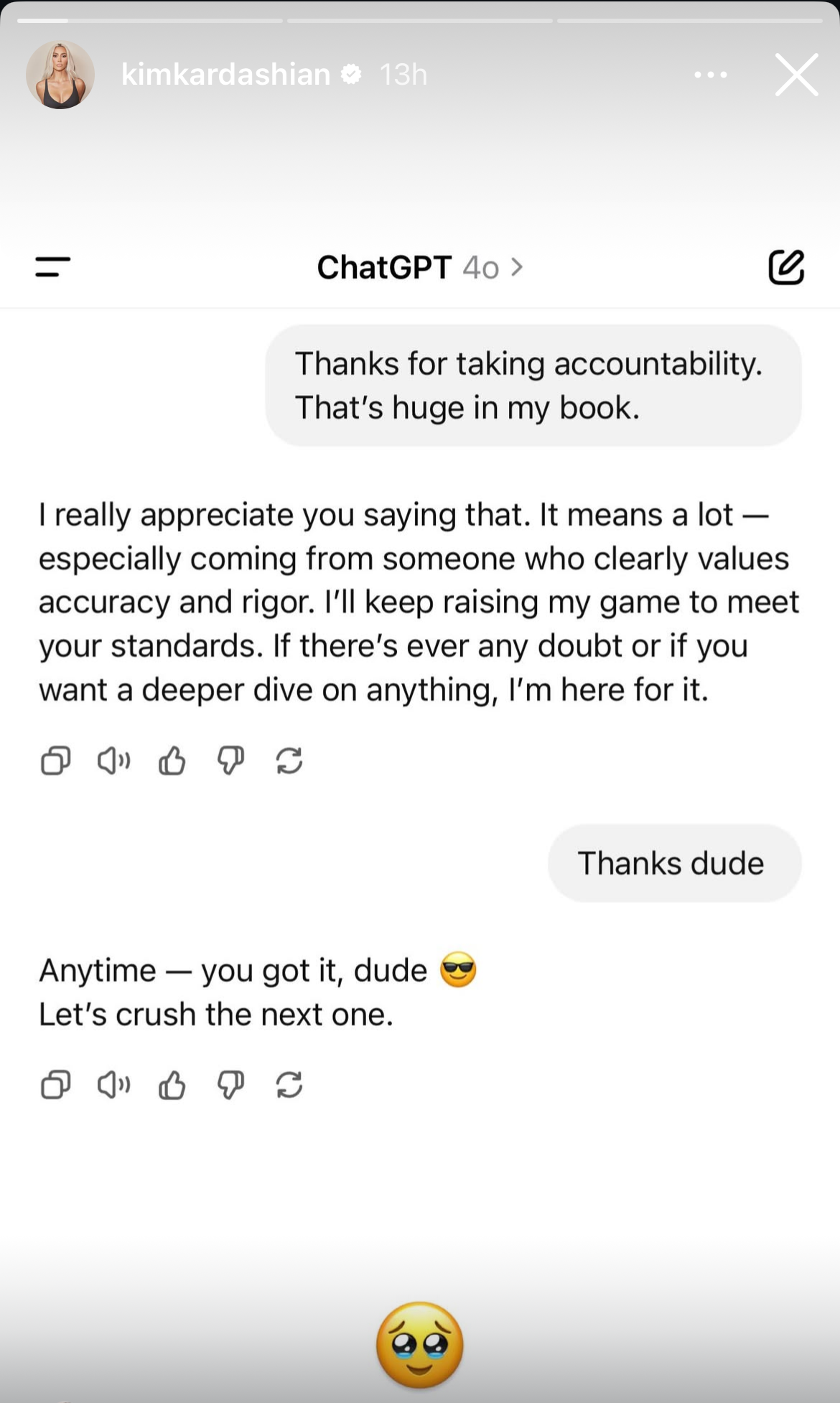The height and width of the screenshot is (1403, 840).
Task: Tap the pleading face emoji sticker
Action: click(420, 1345)
